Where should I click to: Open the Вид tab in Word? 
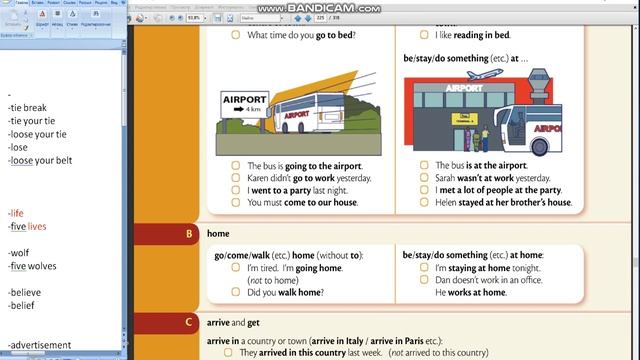pos(114,2)
